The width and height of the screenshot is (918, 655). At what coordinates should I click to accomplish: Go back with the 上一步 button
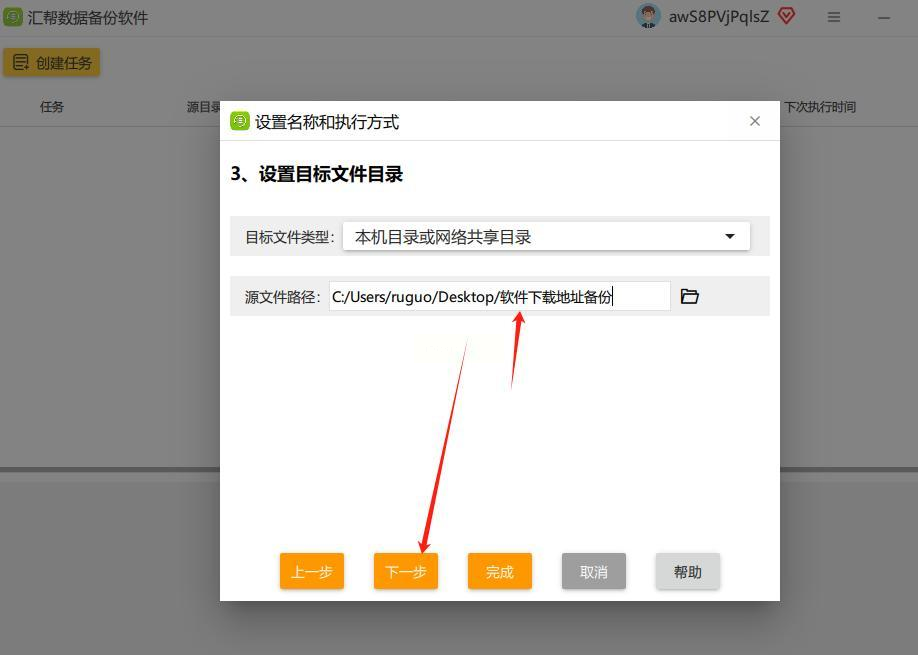(312, 571)
